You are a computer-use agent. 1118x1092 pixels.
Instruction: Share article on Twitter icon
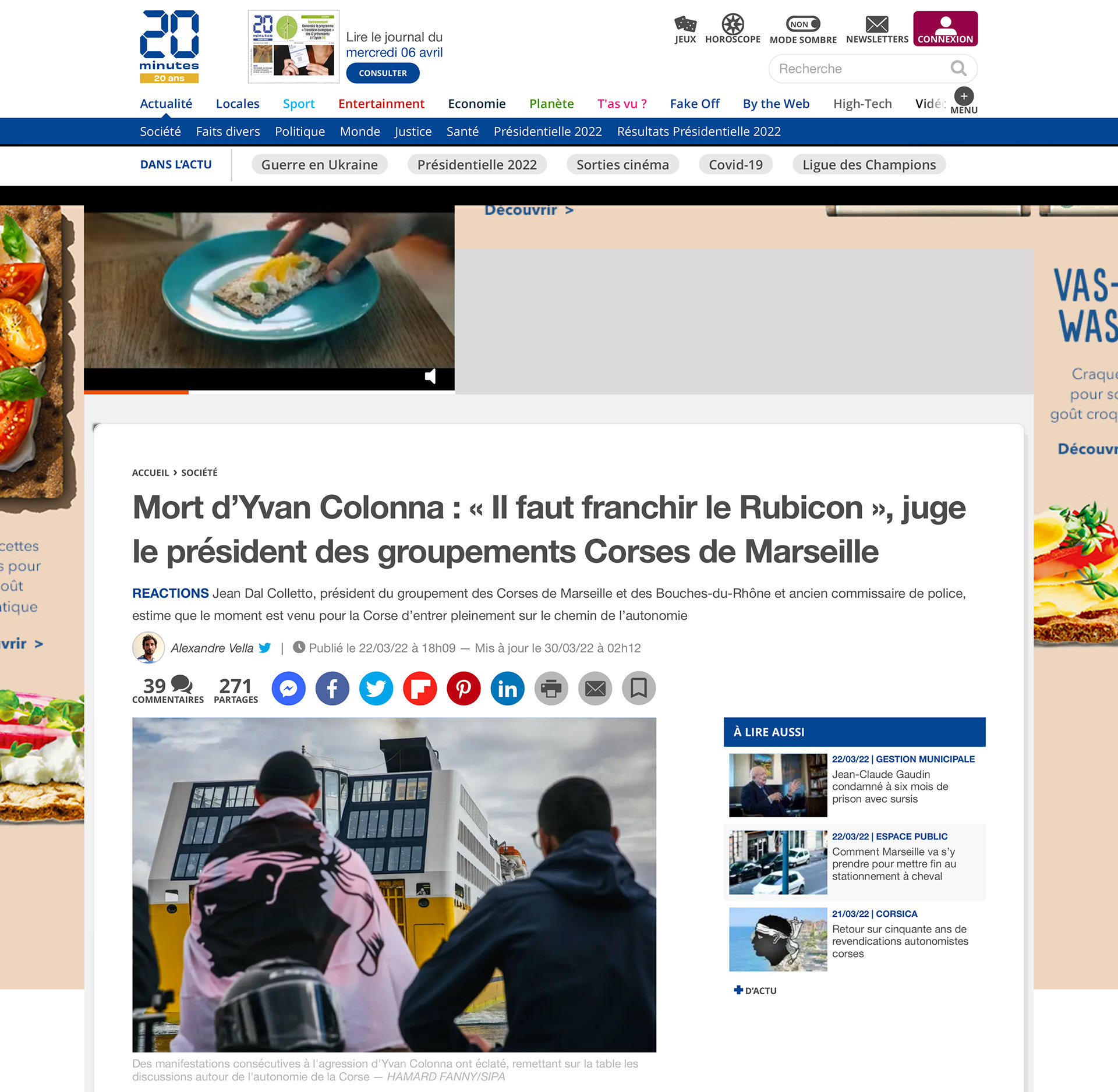[x=376, y=689]
